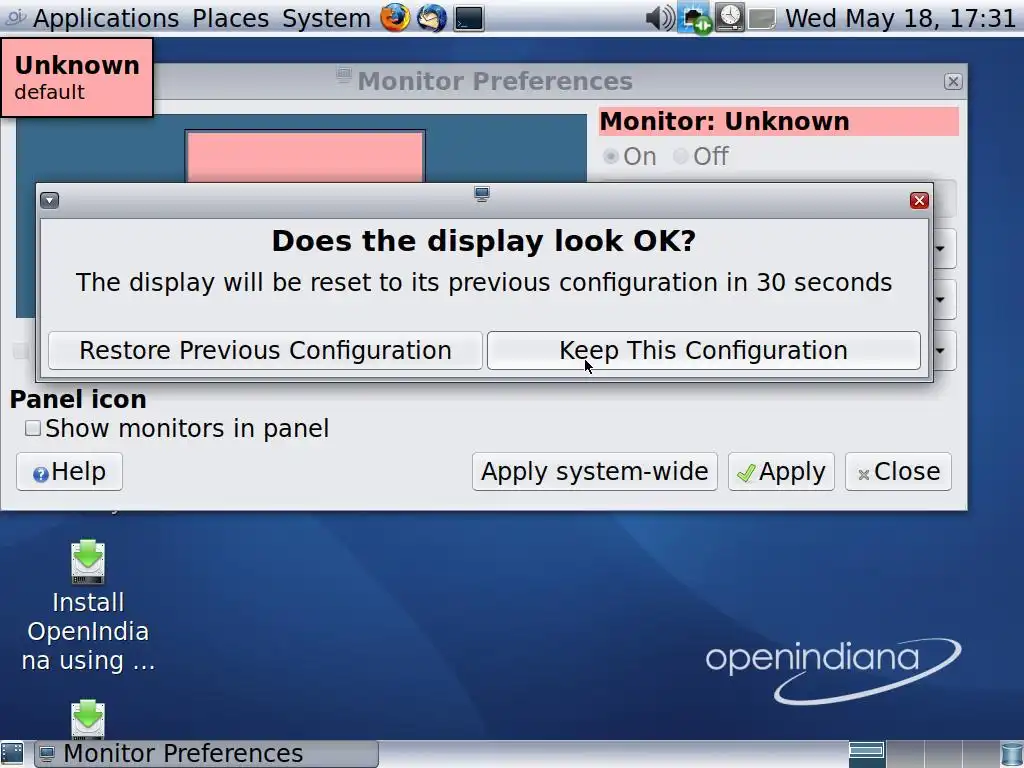Click the clock-on-drive tray icon
This screenshot has width=1024, height=768.
[x=729, y=18]
